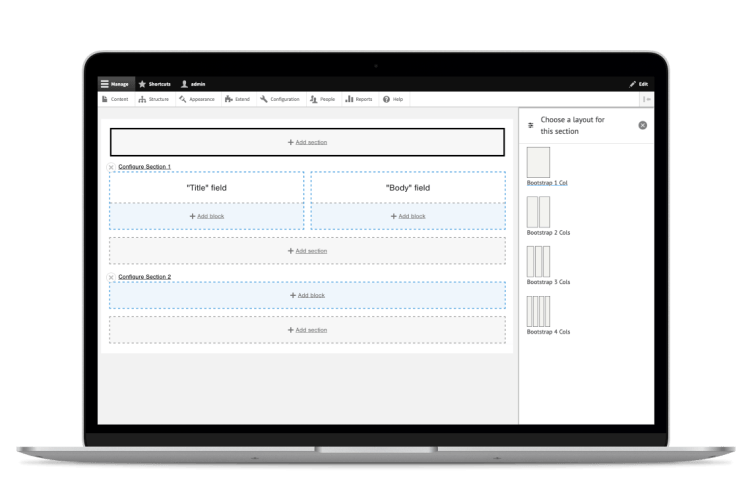This screenshot has height=501, width=750.
Task: Click Configure Section 1 link
Action: (x=144, y=166)
